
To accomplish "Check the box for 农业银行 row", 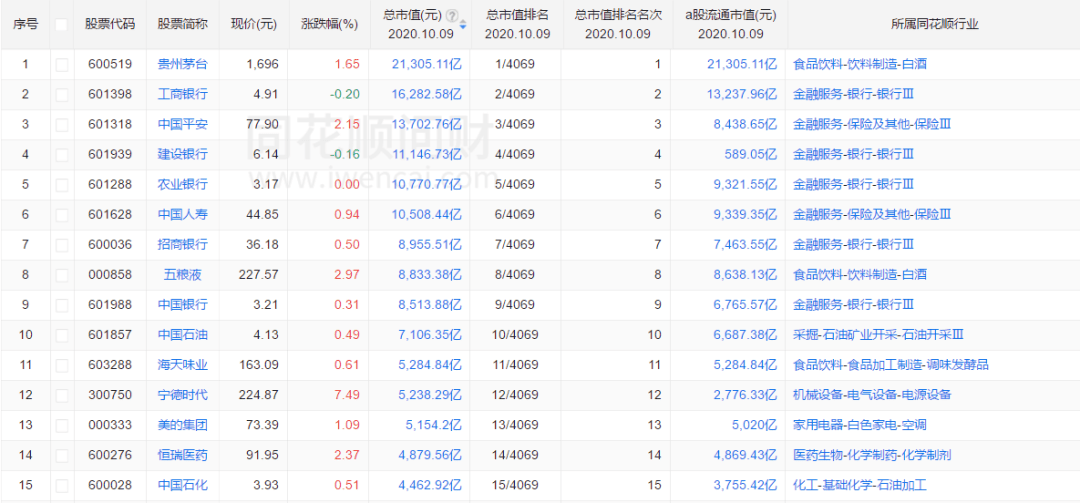I will click(62, 185).
